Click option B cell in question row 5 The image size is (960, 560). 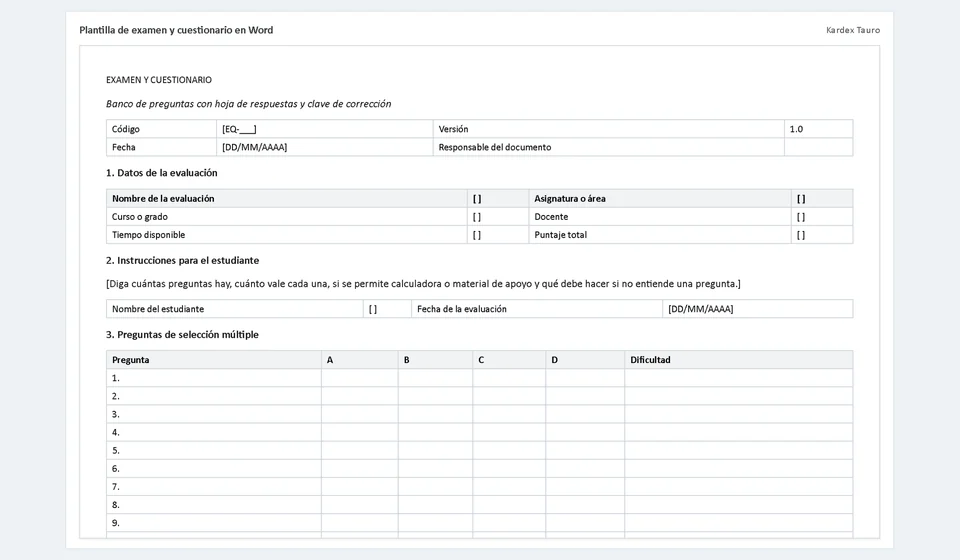click(435, 450)
